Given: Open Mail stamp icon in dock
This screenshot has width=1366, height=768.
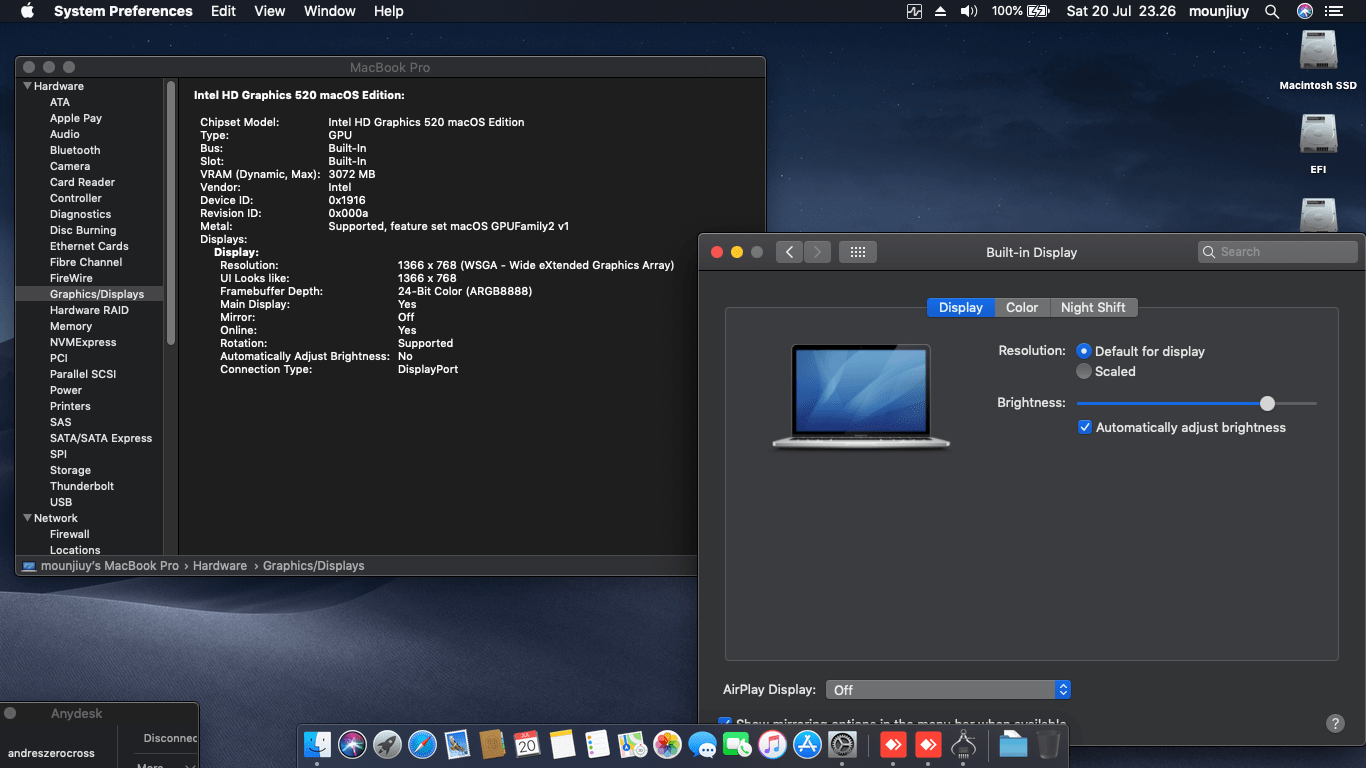Looking at the screenshot, I should pos(457,744).
